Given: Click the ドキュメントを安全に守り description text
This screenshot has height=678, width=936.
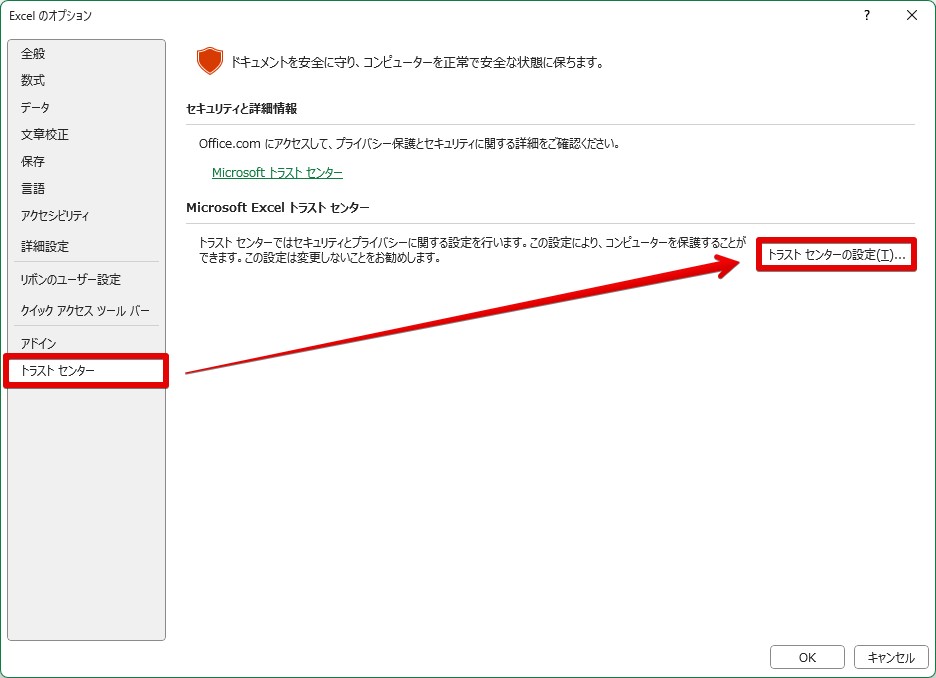Looking at the screenshot, I should pos(417,62).
